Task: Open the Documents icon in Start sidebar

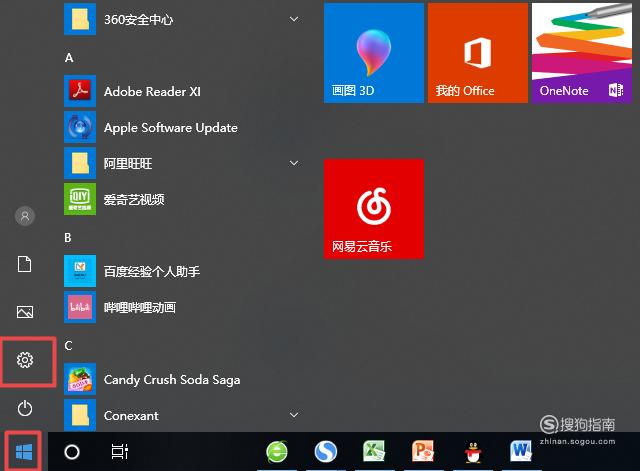Action: coord(24,264)
